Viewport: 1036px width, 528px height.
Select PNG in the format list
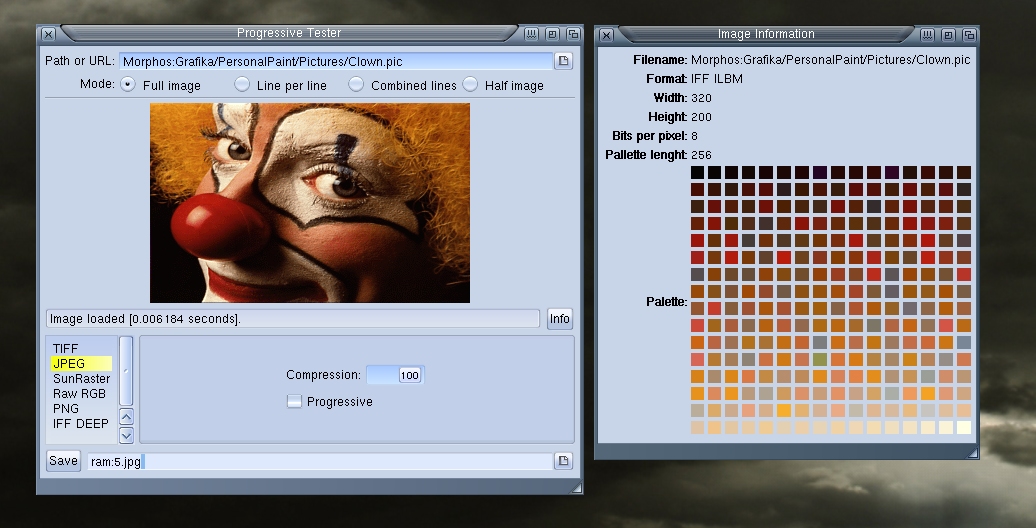66,409
